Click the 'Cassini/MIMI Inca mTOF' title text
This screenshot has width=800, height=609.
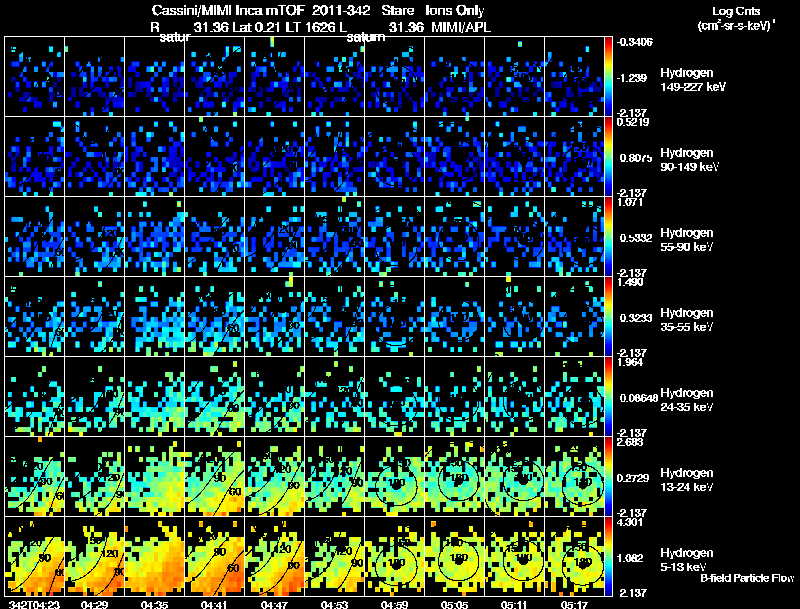tap(228, 10)
